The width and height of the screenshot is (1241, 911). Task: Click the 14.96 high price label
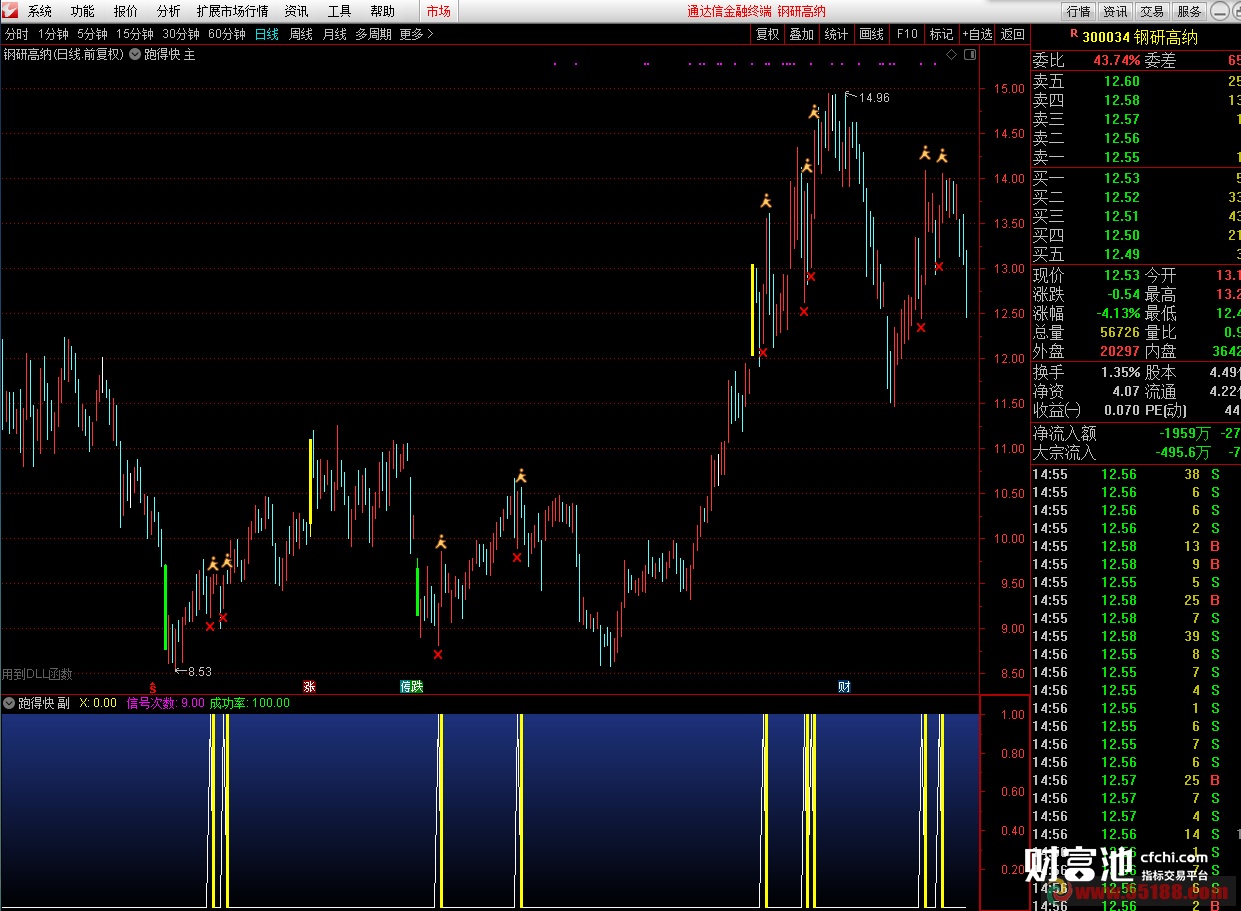tap(873, 98)
